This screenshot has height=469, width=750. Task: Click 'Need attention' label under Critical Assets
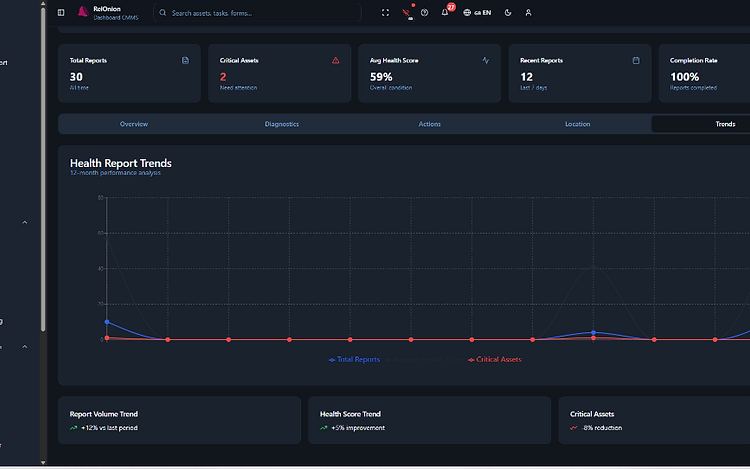coord(238,88)
